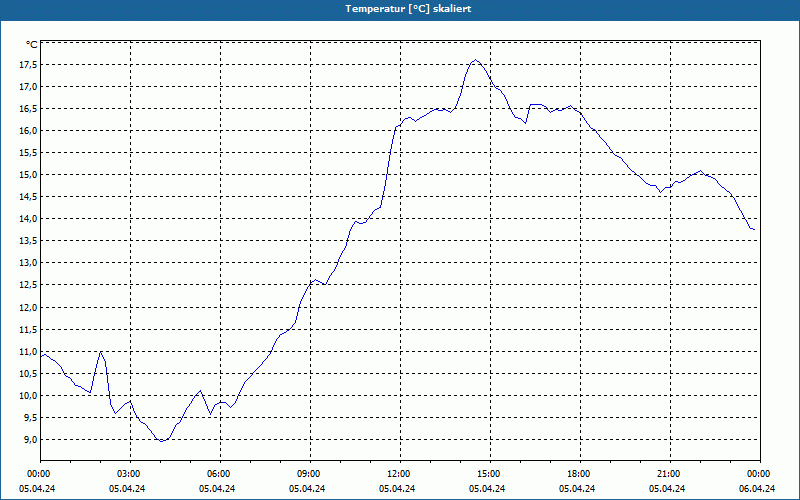Click the 00:00 time label above 06.04.24
This screenshot has width=800, height=500.
[x=757, y=473]
